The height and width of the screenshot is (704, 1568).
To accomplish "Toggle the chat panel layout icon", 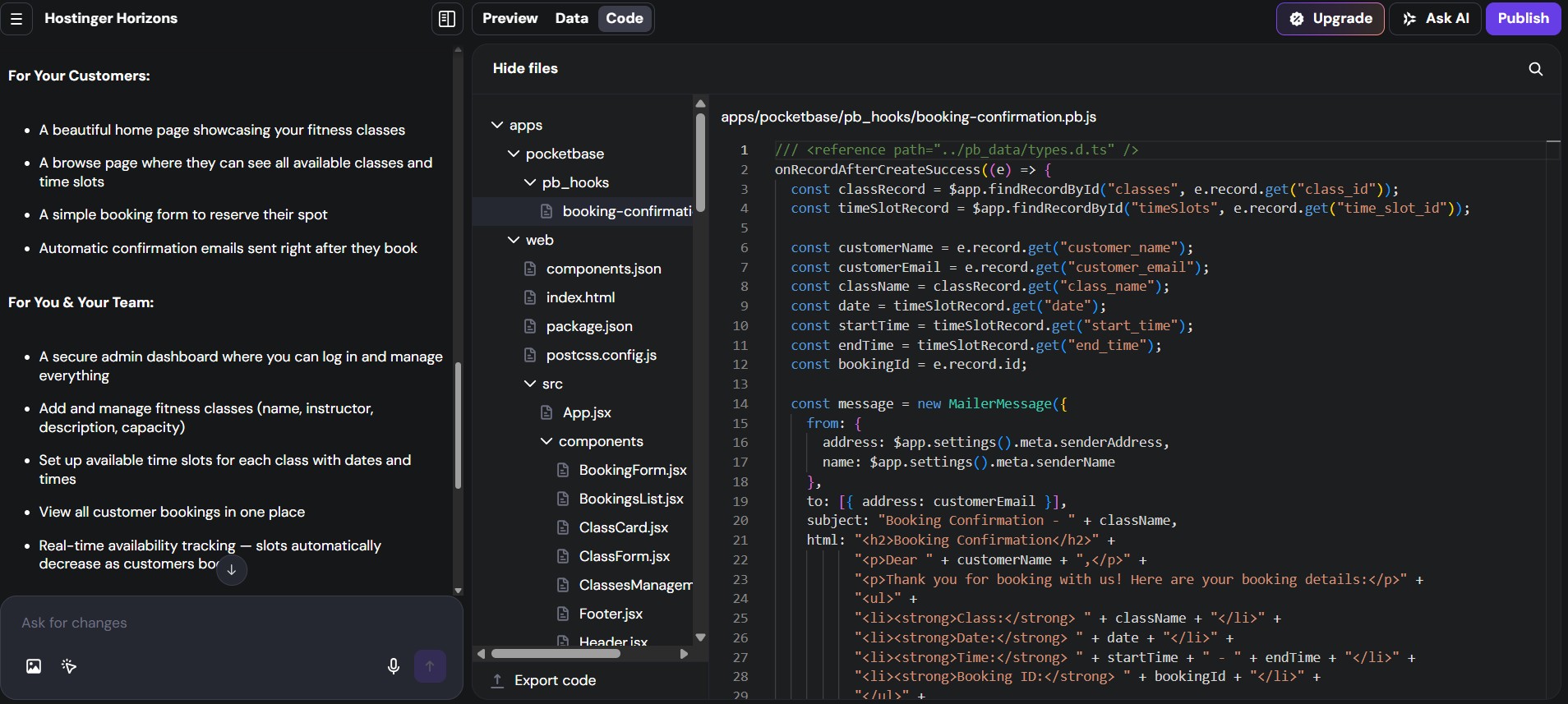I will [447, 18].
